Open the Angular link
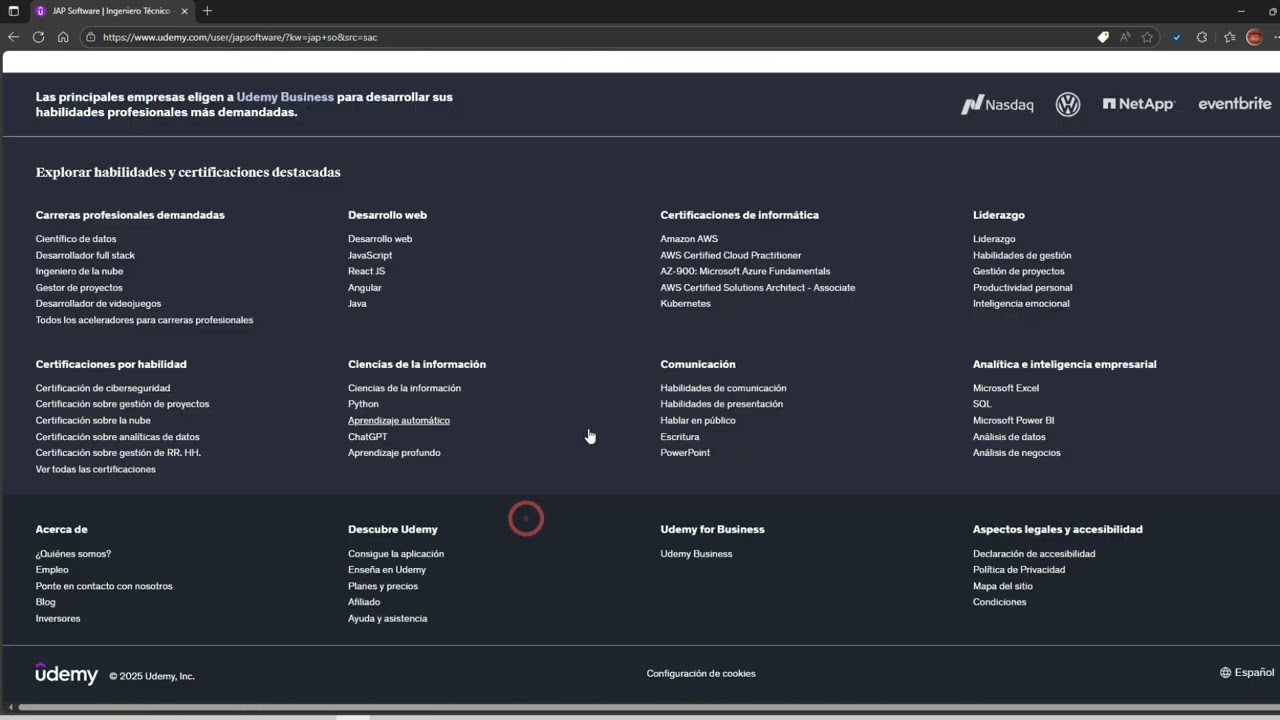Image resolution: width=1280 pixels, height=720 pixels. (365, 288)
